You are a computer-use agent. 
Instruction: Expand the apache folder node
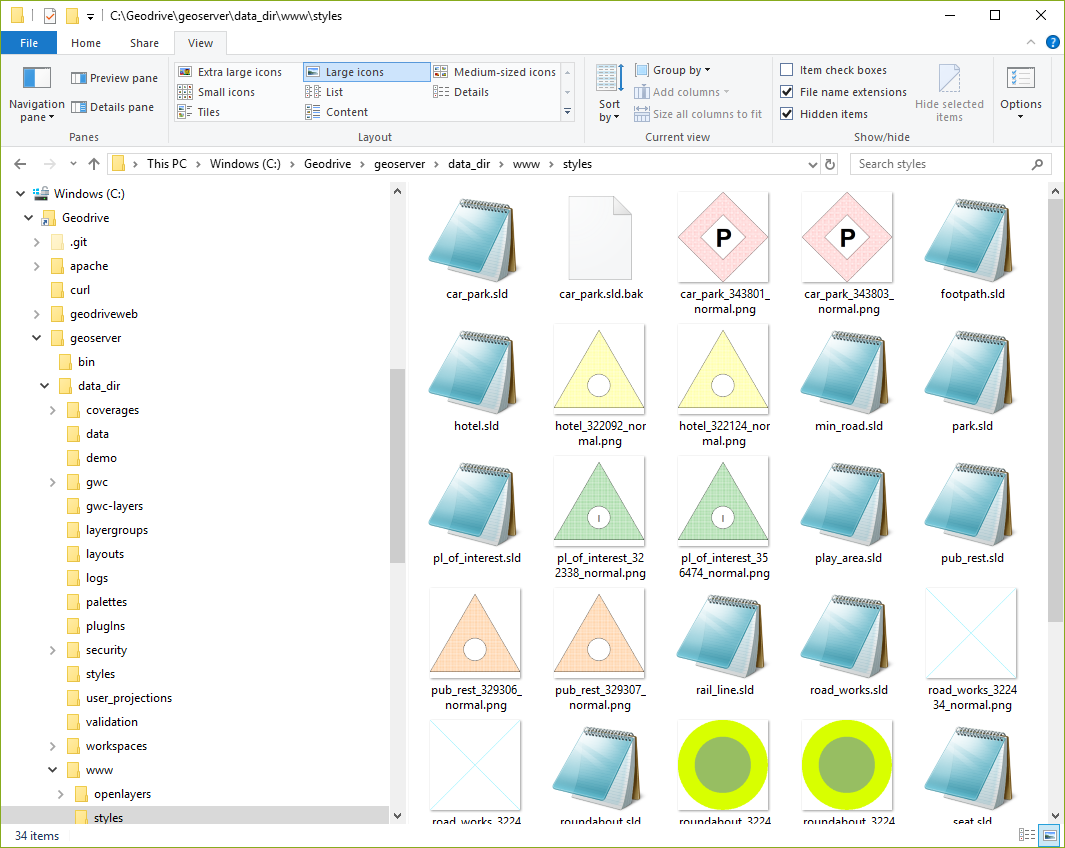click(x=37, y=266)
